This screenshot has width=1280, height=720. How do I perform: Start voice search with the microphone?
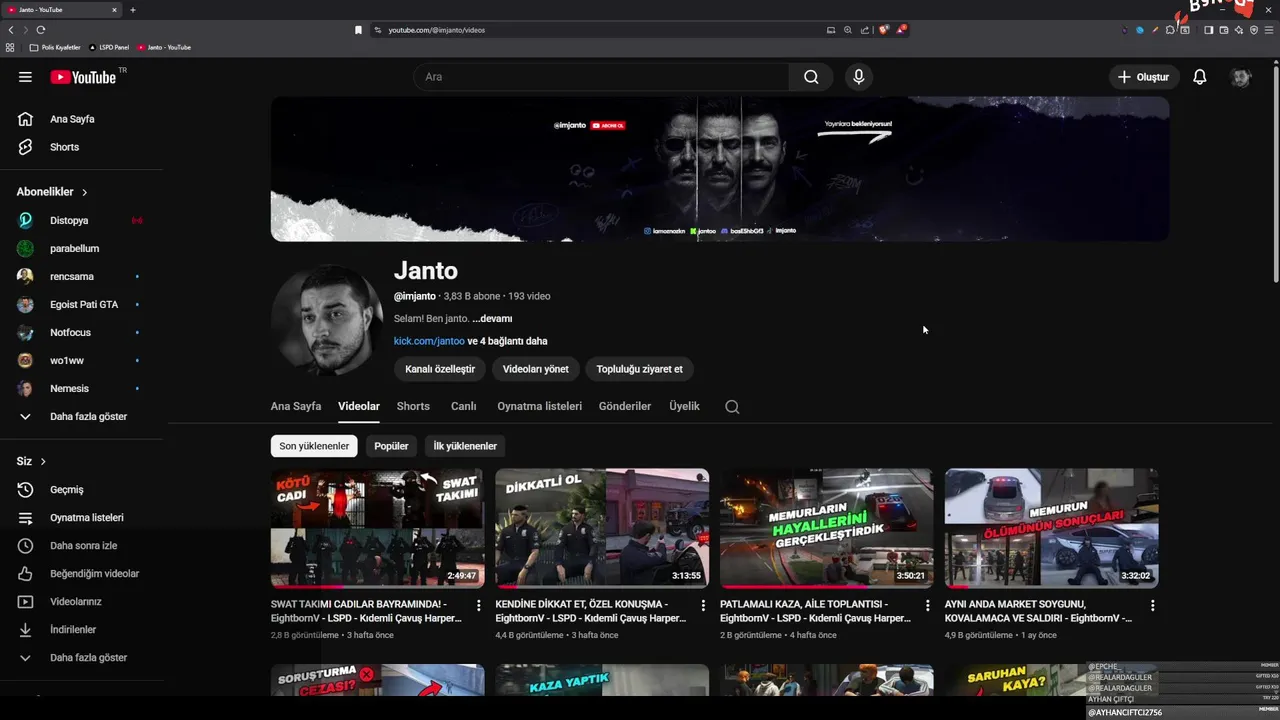(858, 77)
